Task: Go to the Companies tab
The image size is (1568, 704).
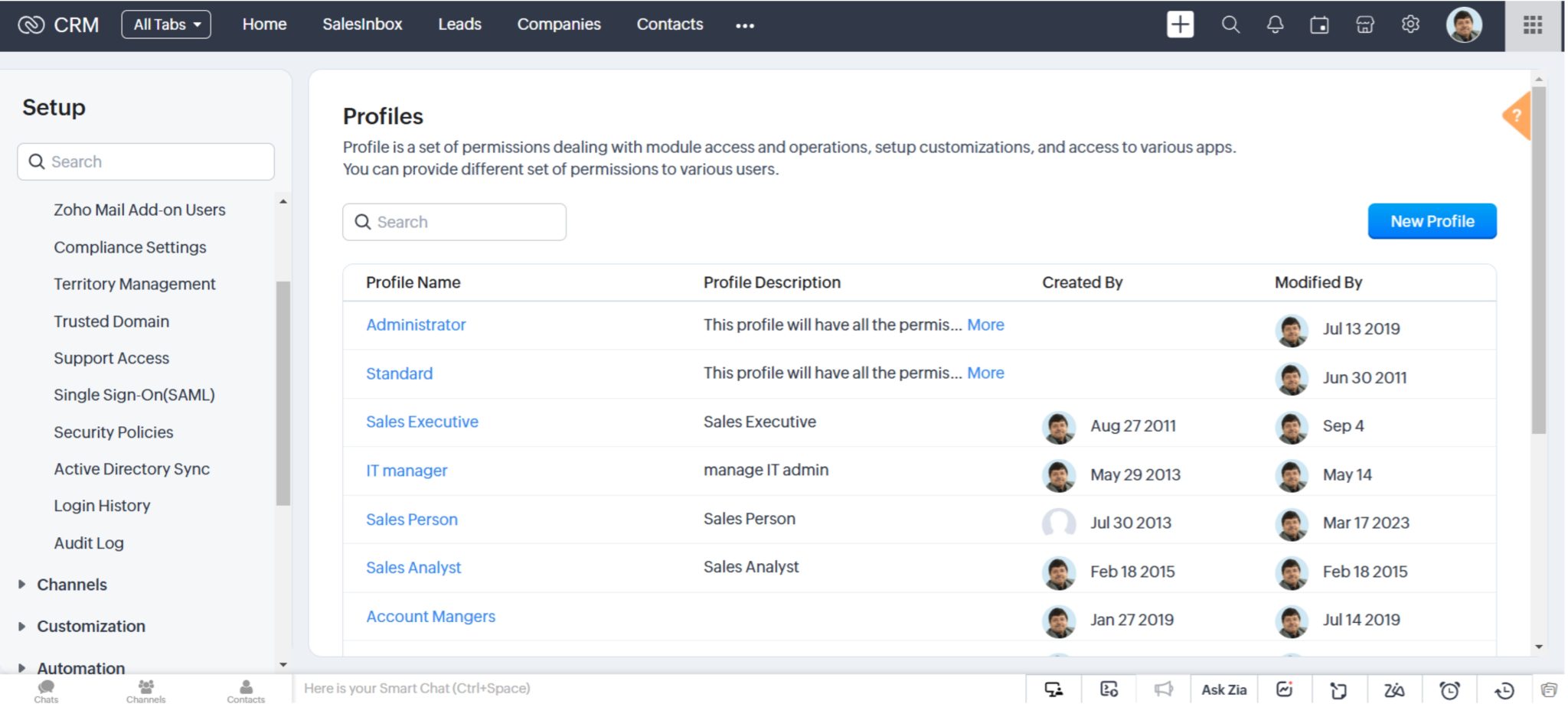Action: (x=558, y=24)
